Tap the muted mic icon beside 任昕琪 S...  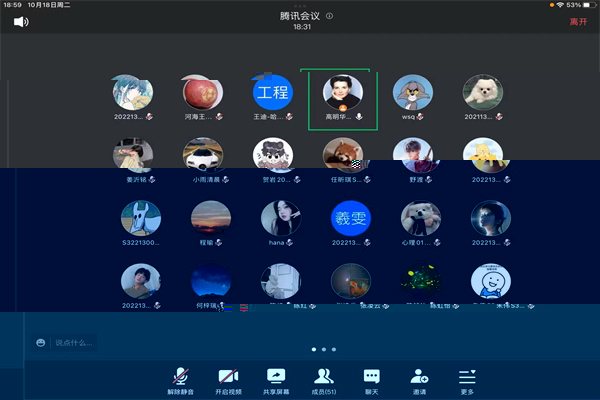(367, 179)
